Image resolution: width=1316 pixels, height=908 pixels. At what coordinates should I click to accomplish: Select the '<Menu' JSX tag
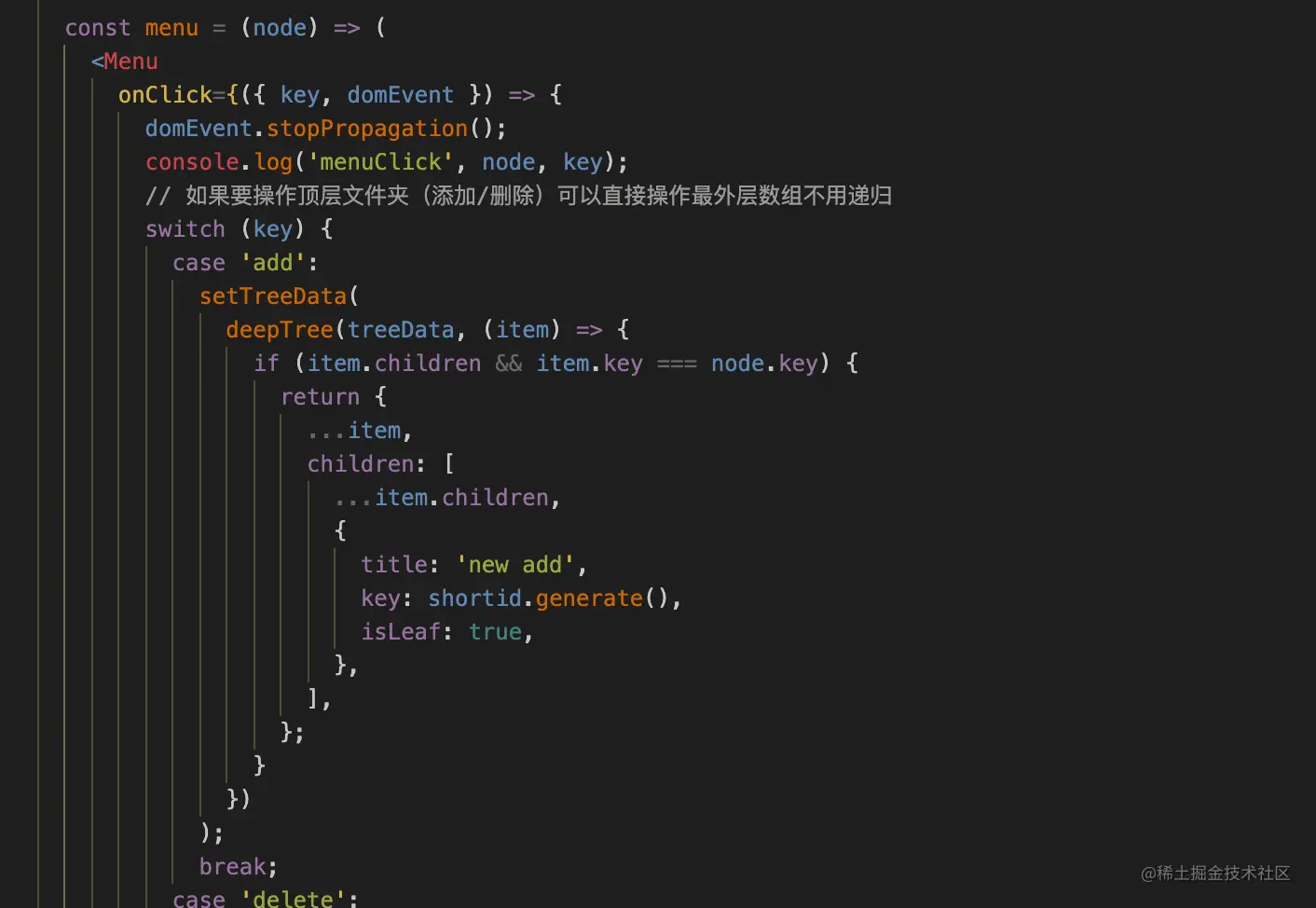[125, 62]
